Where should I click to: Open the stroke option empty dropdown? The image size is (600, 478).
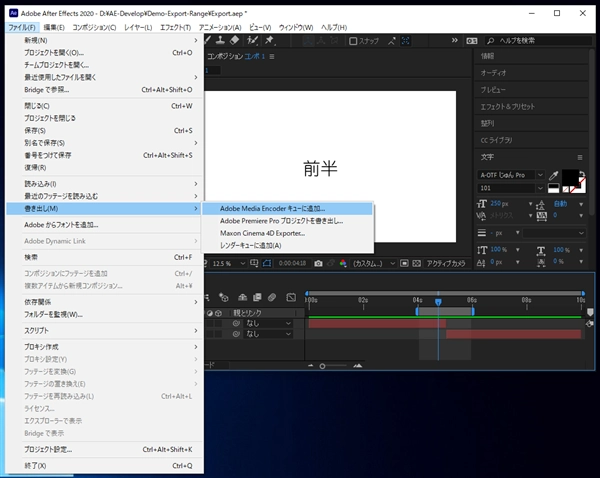[x=554, y=233]
